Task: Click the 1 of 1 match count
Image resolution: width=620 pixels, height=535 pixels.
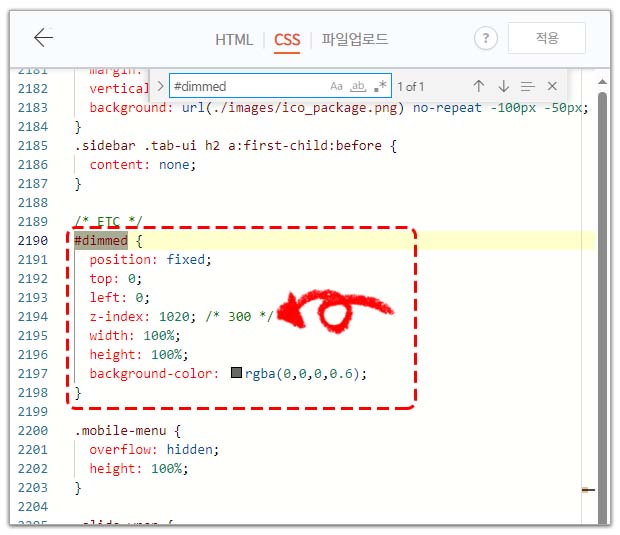Action: tap(410, 86)
